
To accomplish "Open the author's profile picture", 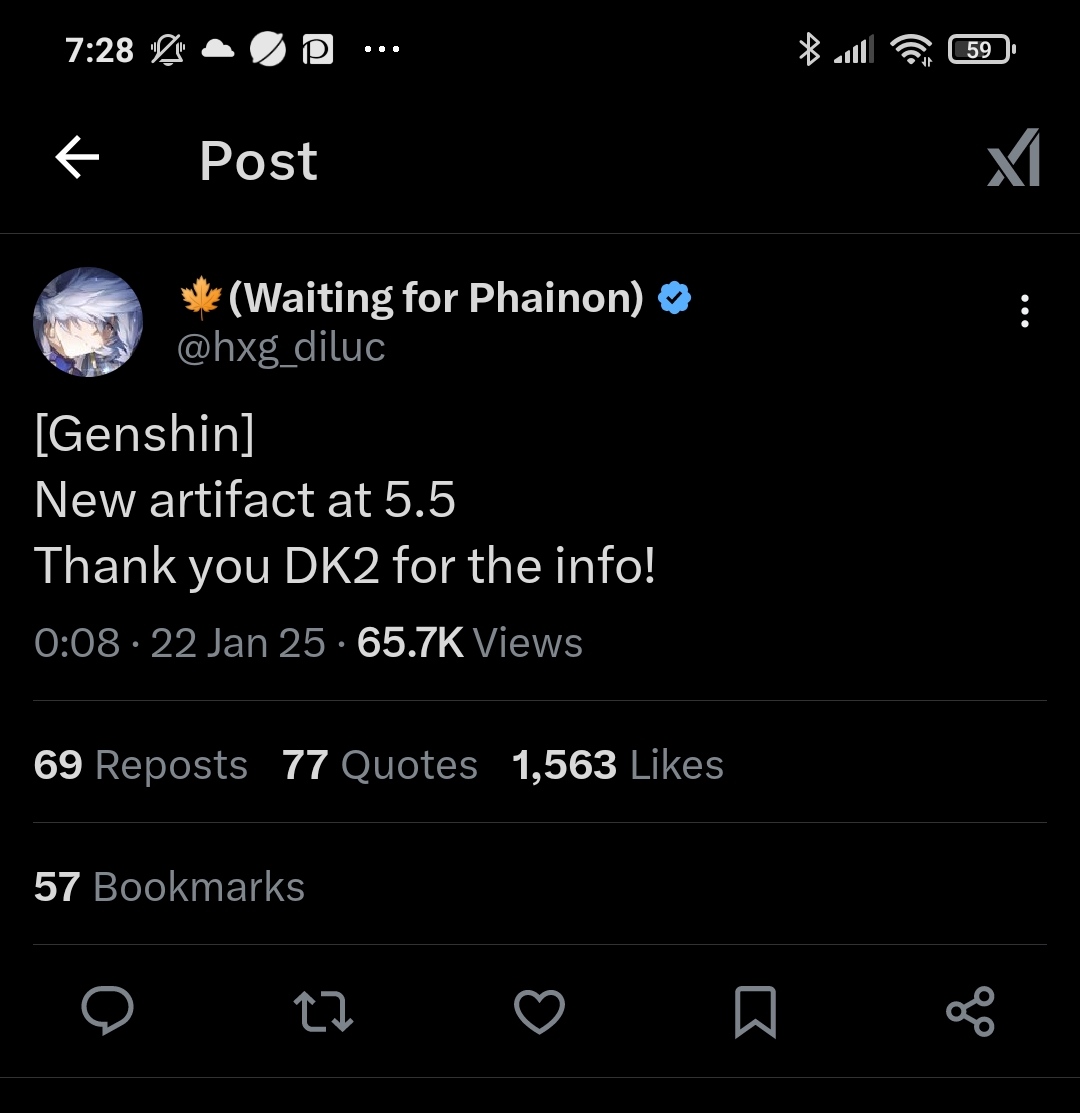I will pos(88,321).
